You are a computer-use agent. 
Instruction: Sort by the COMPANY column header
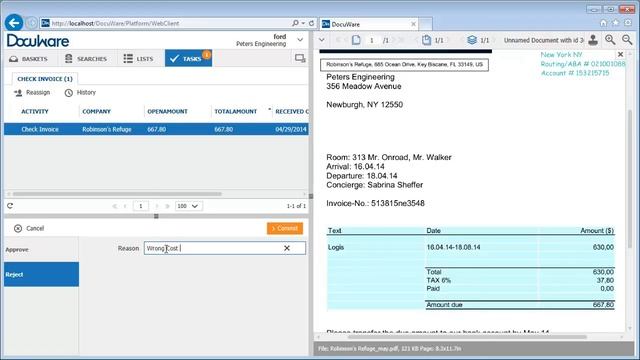[x=96, y=111]
